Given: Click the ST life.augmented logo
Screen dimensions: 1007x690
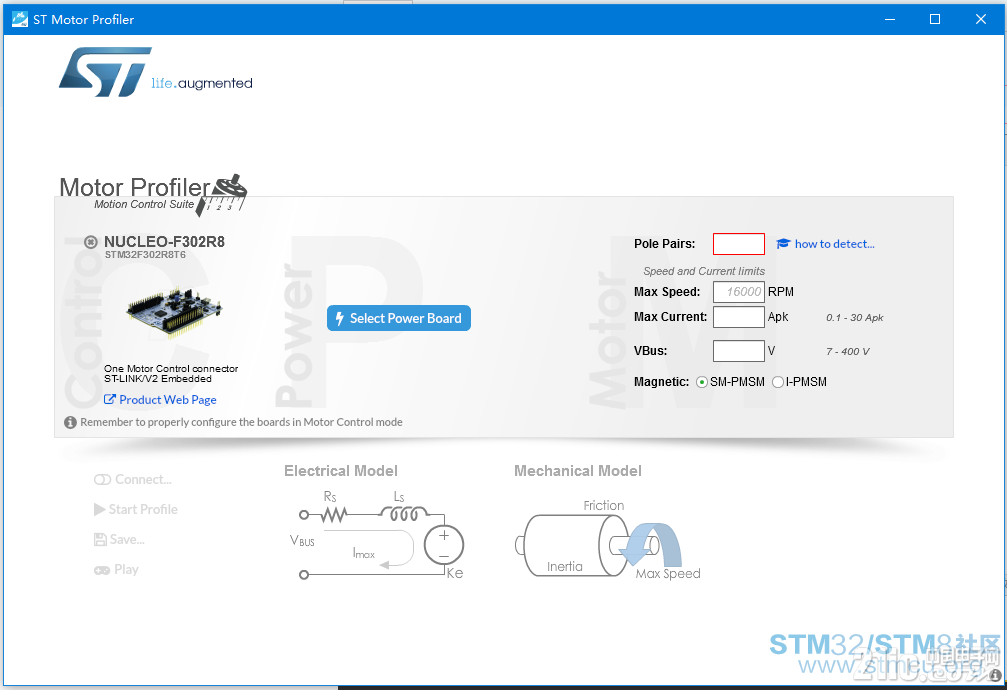Looking at the screenshot, I should 156,72.
